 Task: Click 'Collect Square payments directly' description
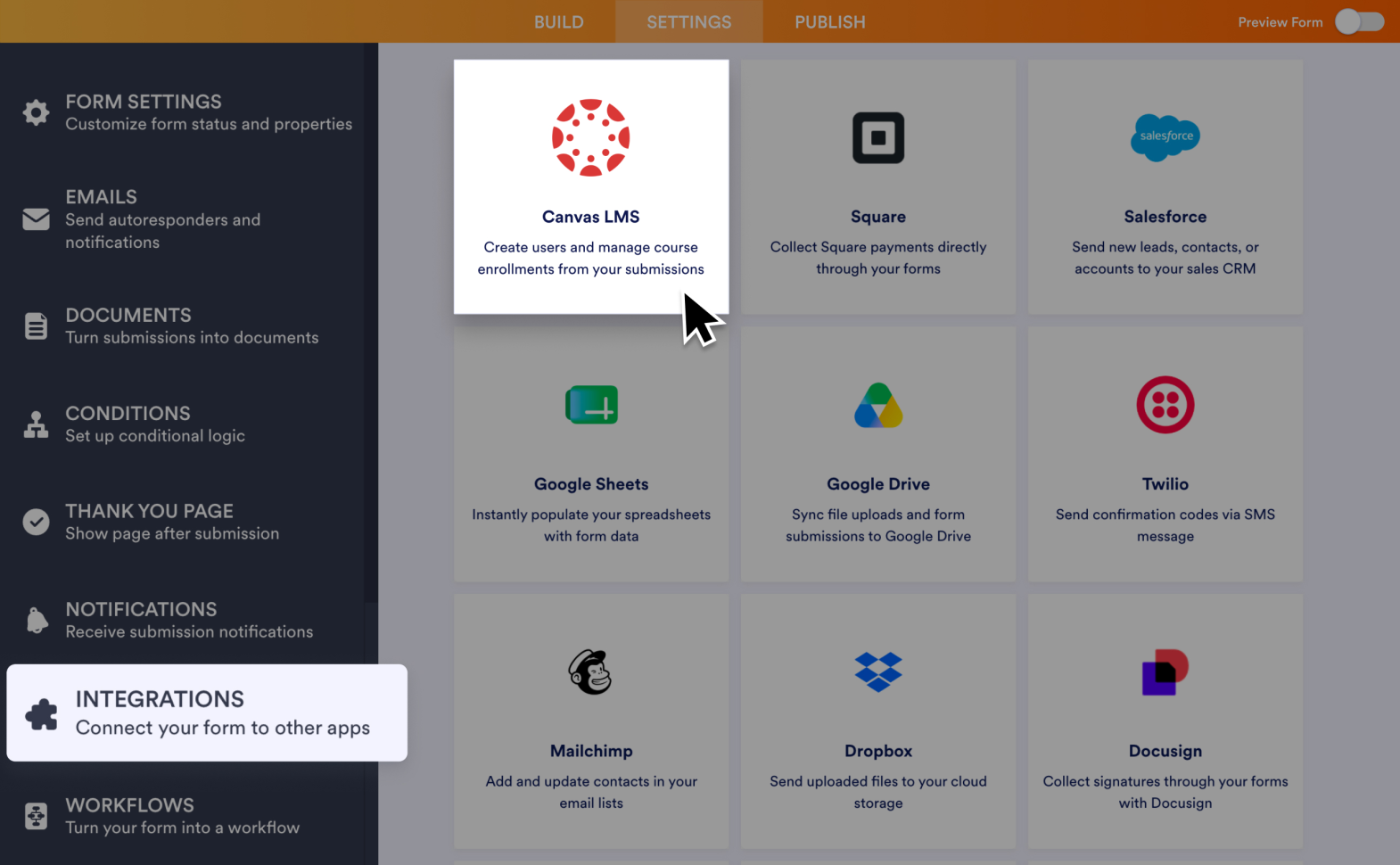coord(878,258)
